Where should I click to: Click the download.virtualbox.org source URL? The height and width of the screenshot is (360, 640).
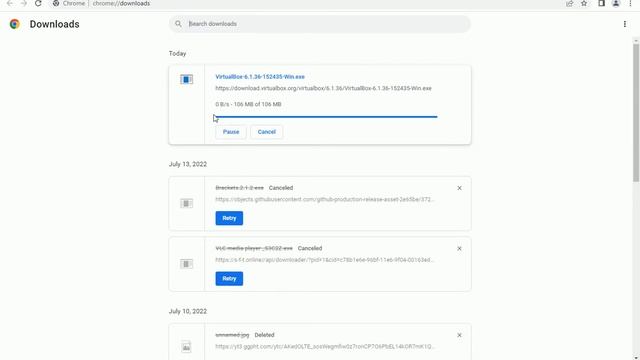coord(323,88)
